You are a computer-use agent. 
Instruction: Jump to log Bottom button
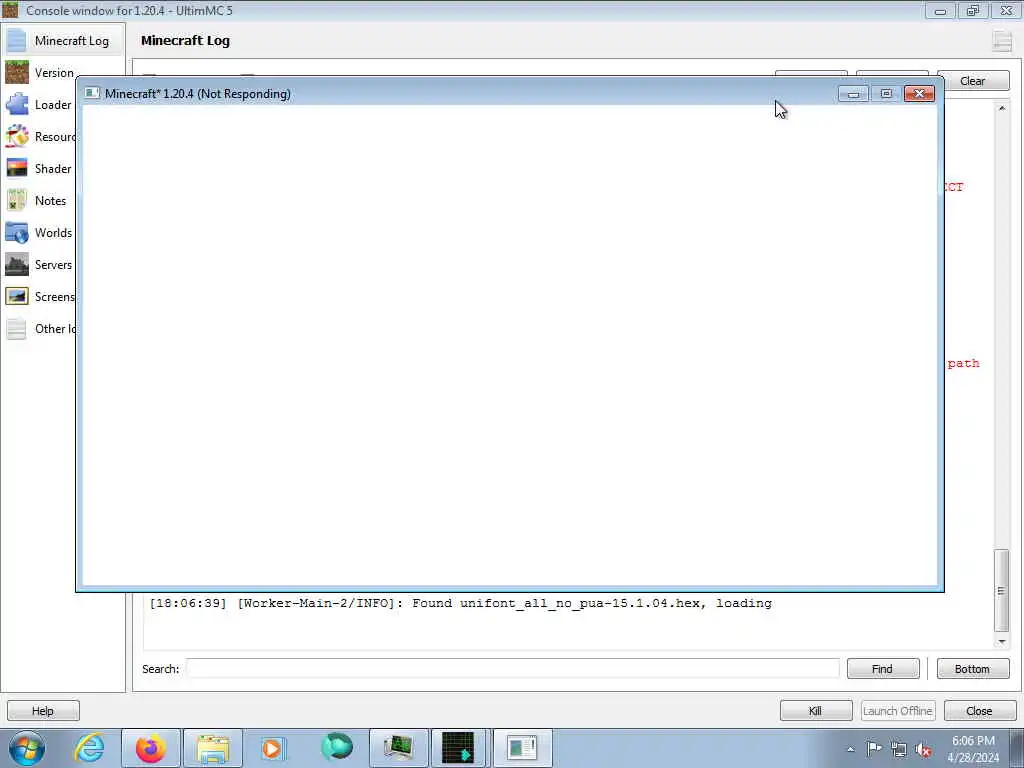click(x=972, y=669)
